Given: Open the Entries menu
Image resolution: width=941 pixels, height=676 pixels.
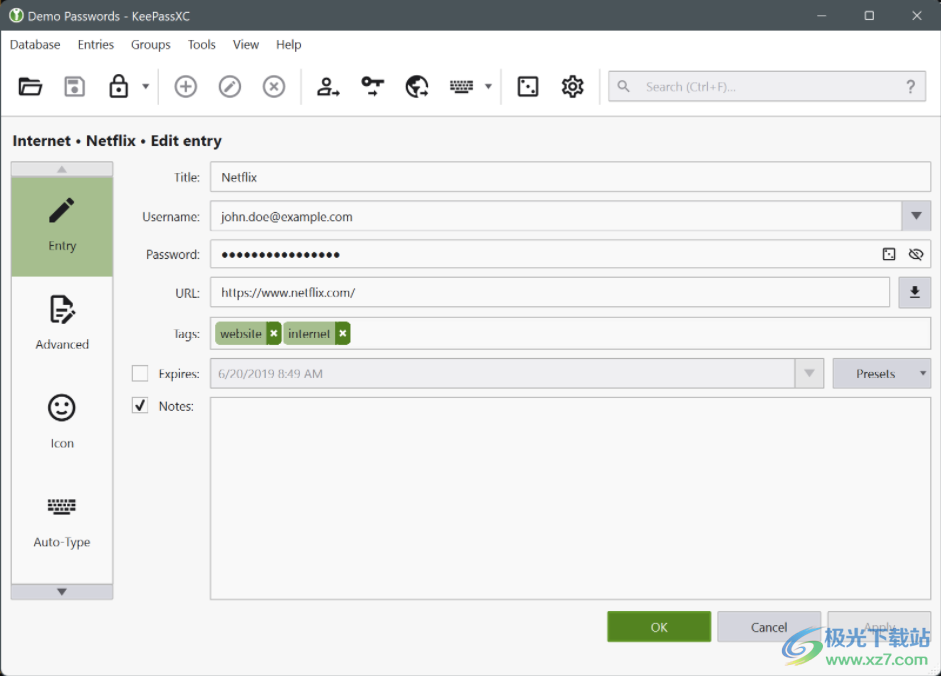Looking at the screenshot, I should pyautogui.click(x=95, y=44).
